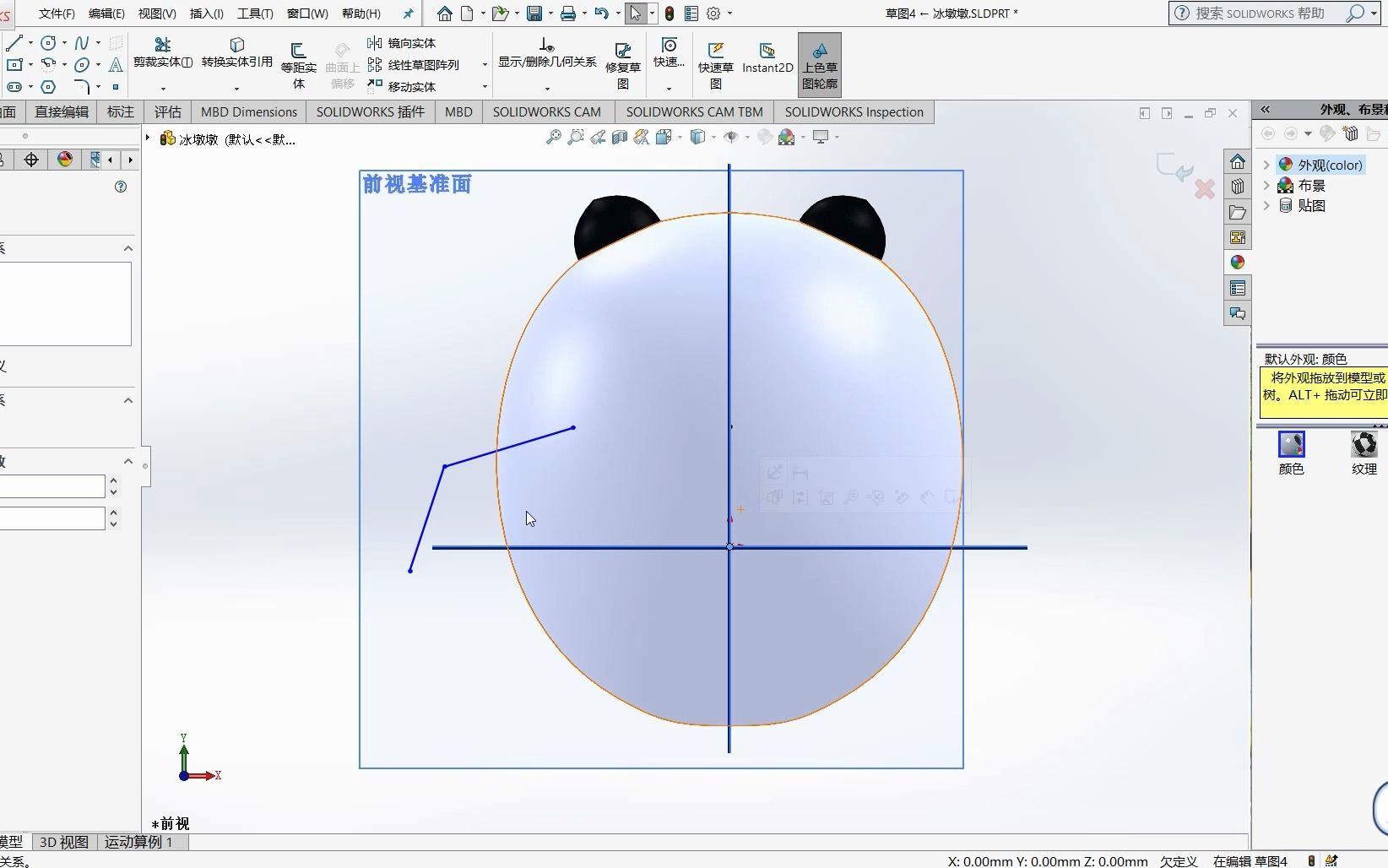Select the Circle sketch tool
This screenshot has width=1388, height=868.
[48, 41]
